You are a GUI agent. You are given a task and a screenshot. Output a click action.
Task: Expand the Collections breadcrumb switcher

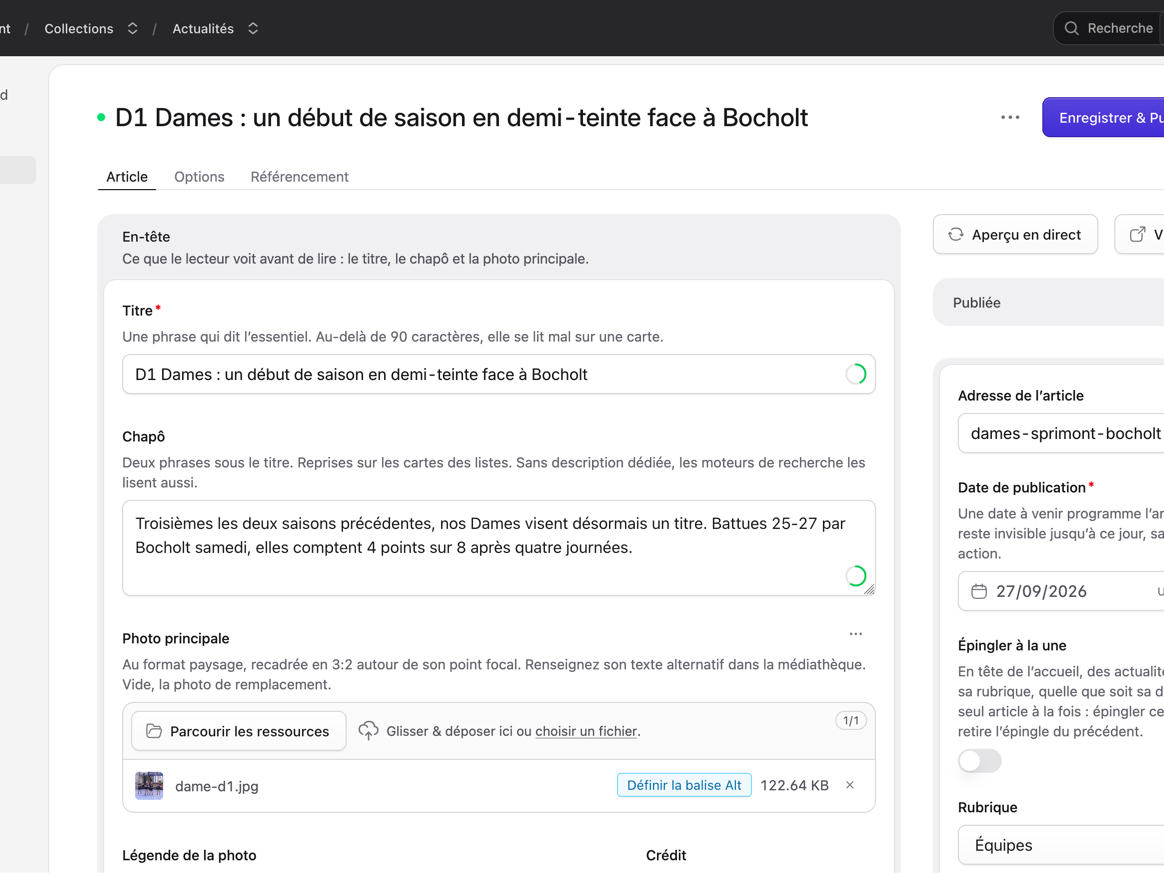pos(132,28)
